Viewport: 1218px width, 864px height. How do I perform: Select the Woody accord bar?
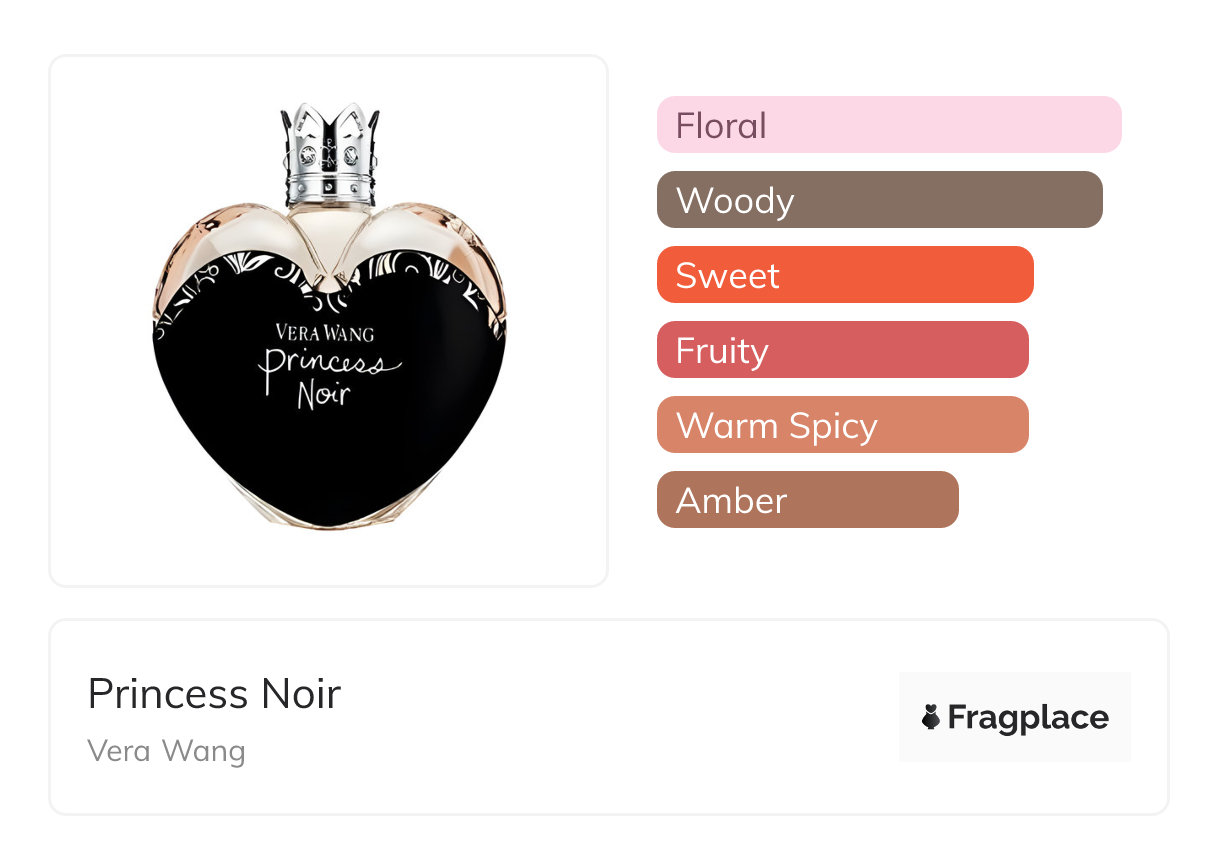pyautogui.click(x=879, y=200)
